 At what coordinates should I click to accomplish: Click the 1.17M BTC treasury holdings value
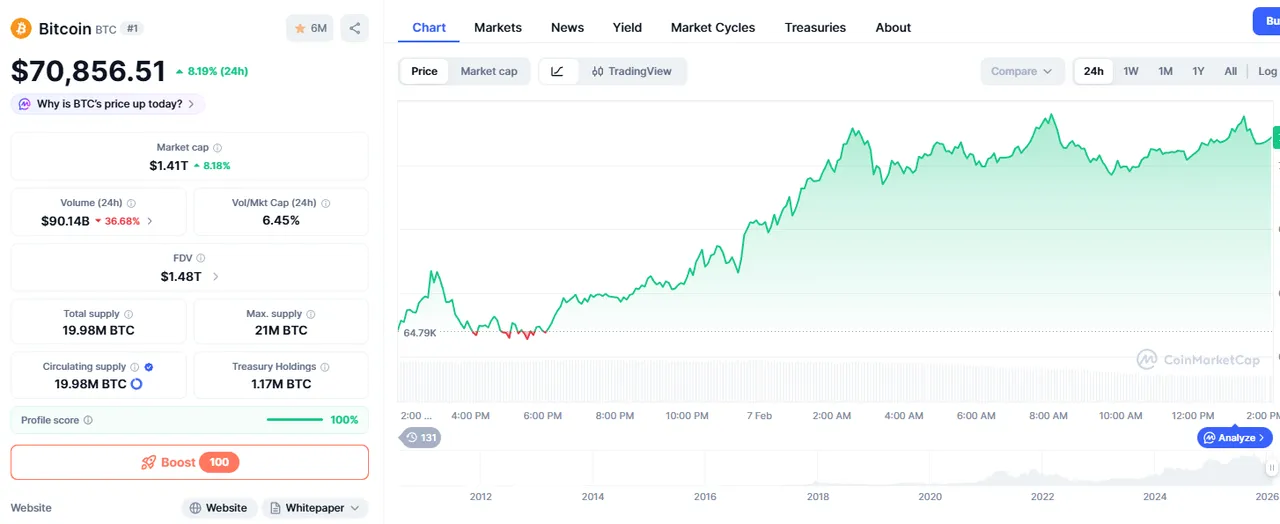pyautogui.click(x=281, y=384)
